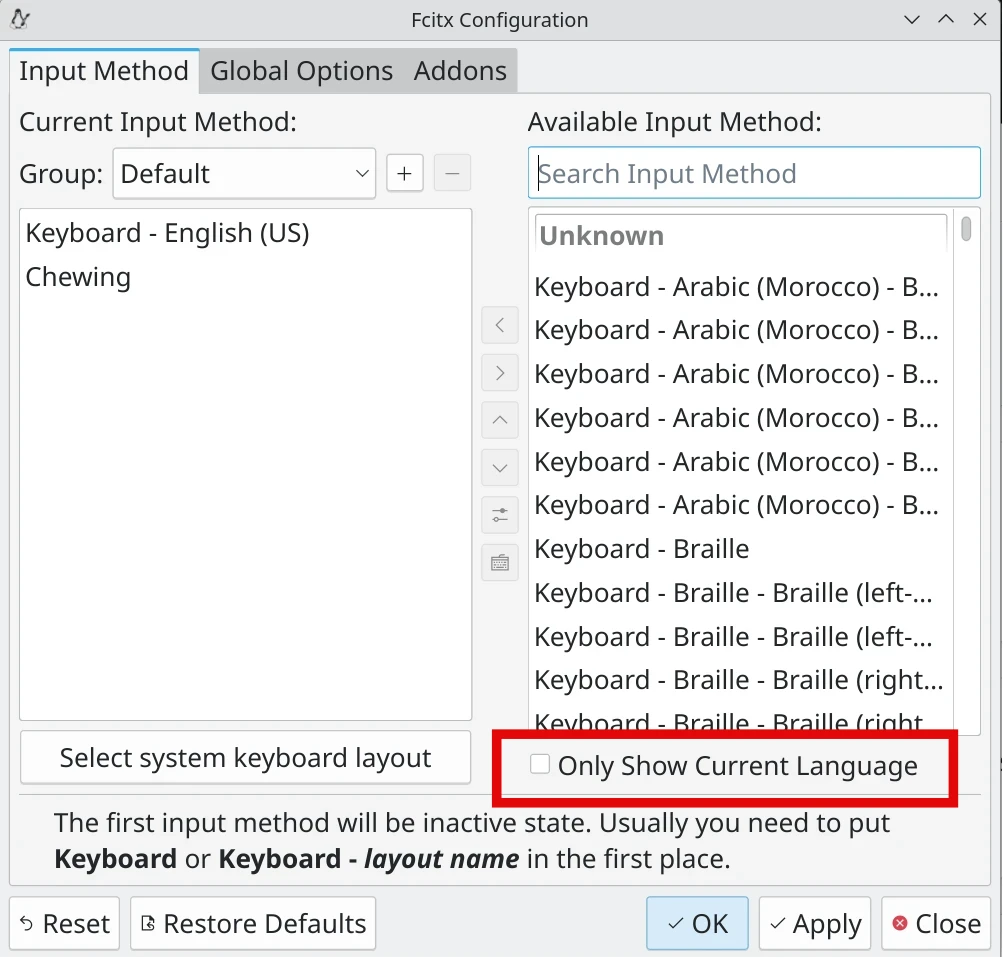Viewport: 1003px width, 958px height.
Task: Select Chewing in the current input methods
Action: [246, 277]
